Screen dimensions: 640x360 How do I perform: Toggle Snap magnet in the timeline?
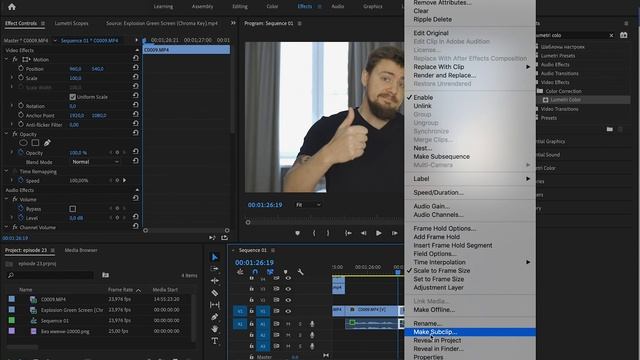(x=255, y=272)
